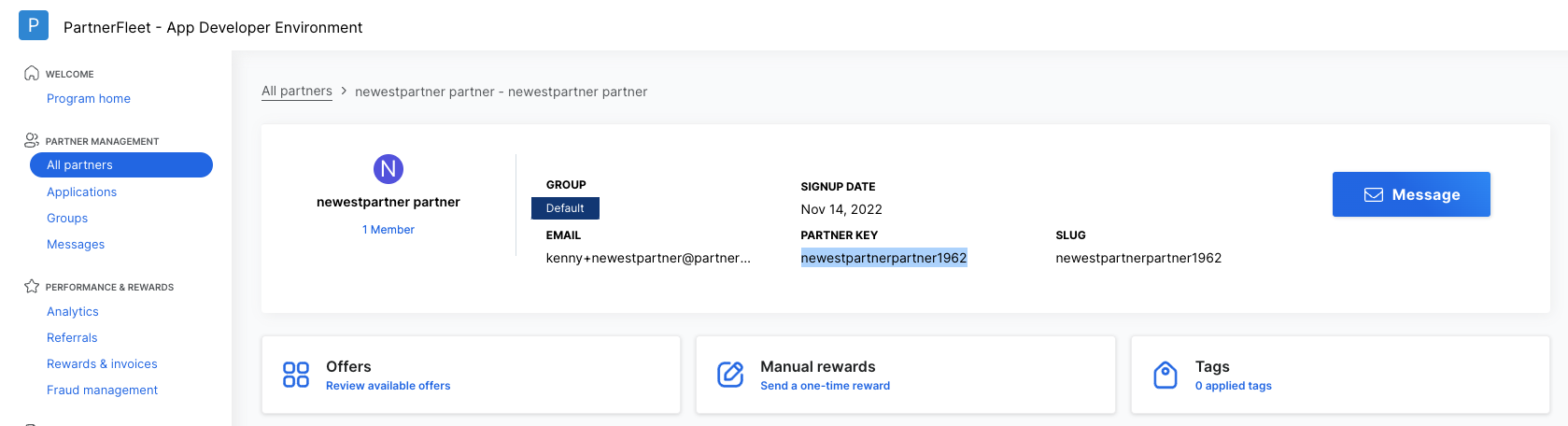Click the Offers card heading
The width and height of the screenshot is (1568, 426).
(x=348, y=366)
